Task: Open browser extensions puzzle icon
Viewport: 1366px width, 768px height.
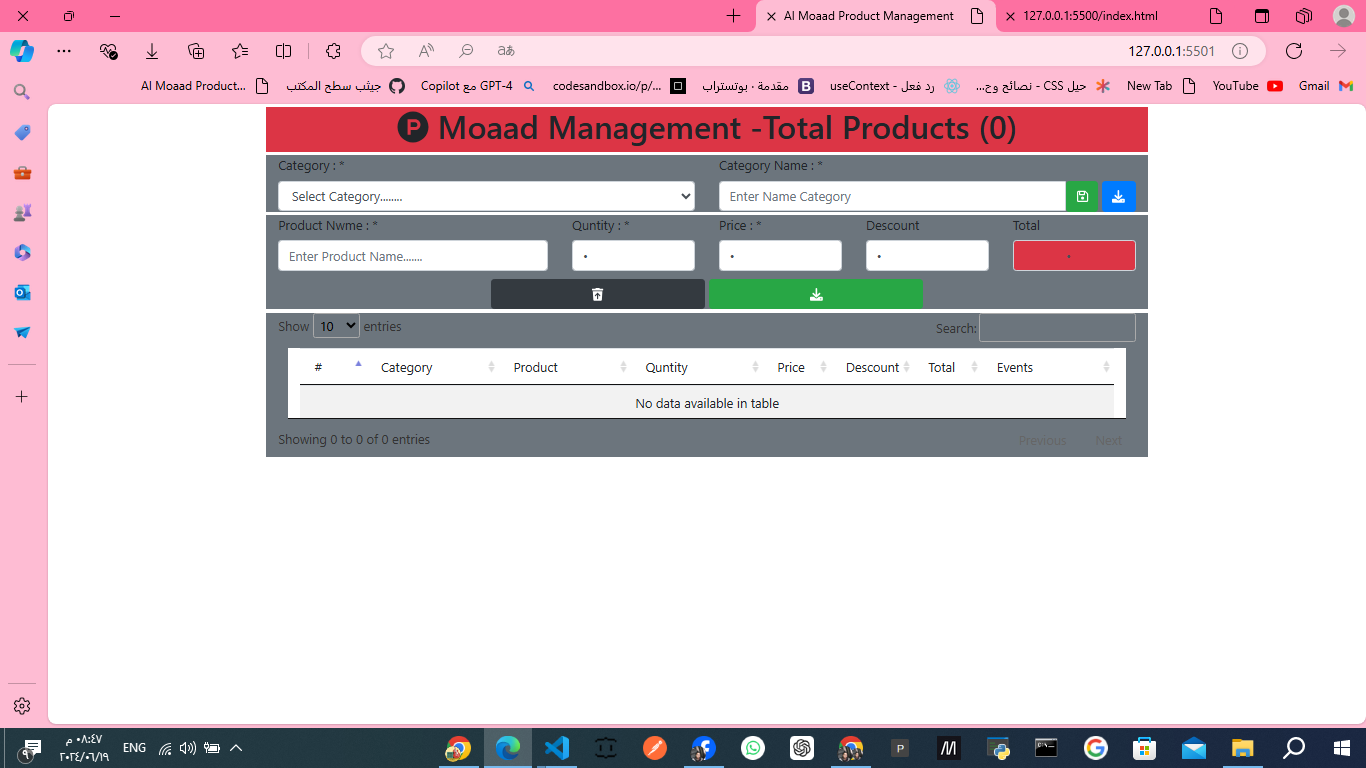Action: tap(333, 51)
